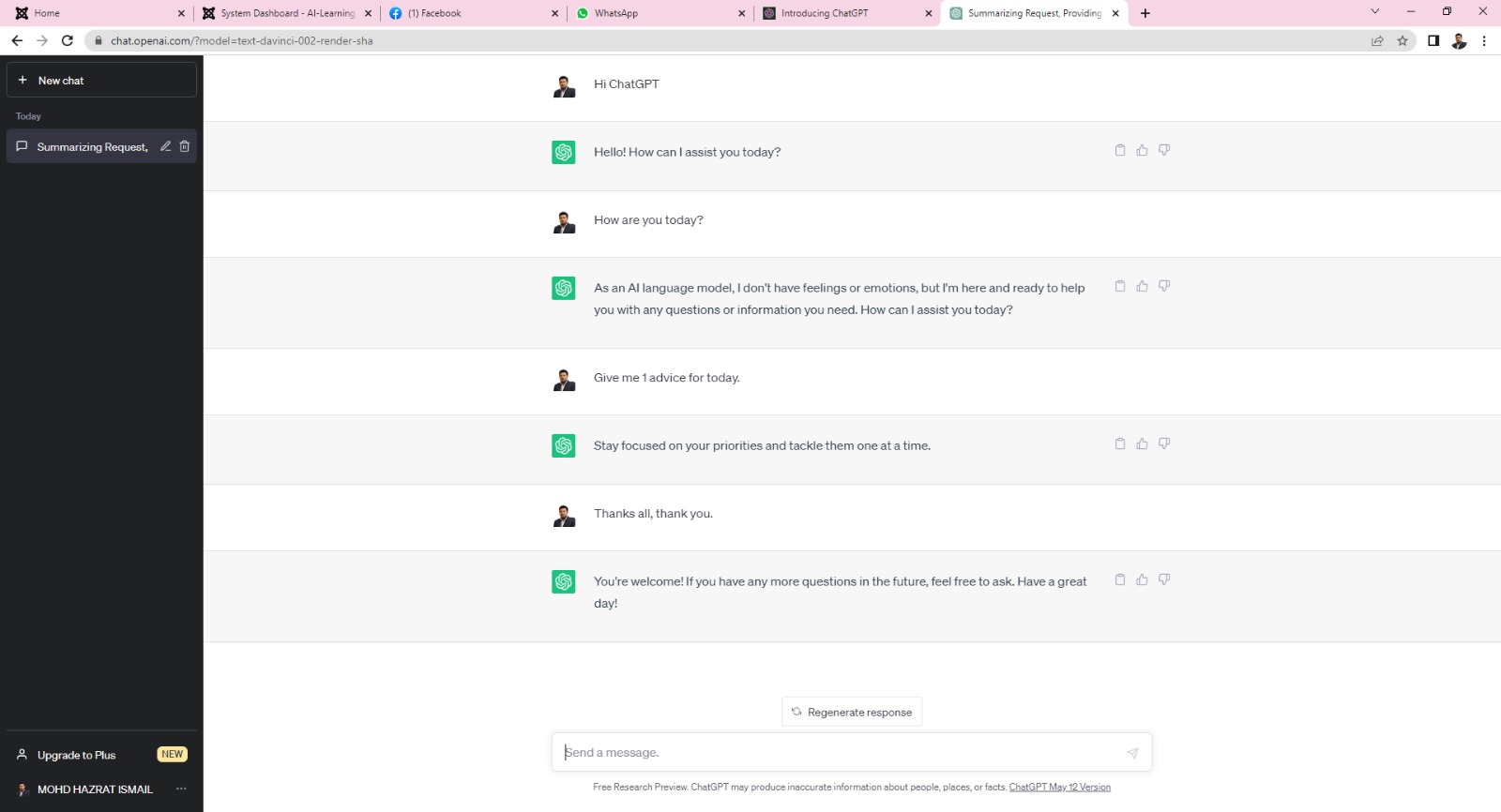The image size is (1501, 812).
Task: Switch to the WhatsApp tab
Action: 657,13
